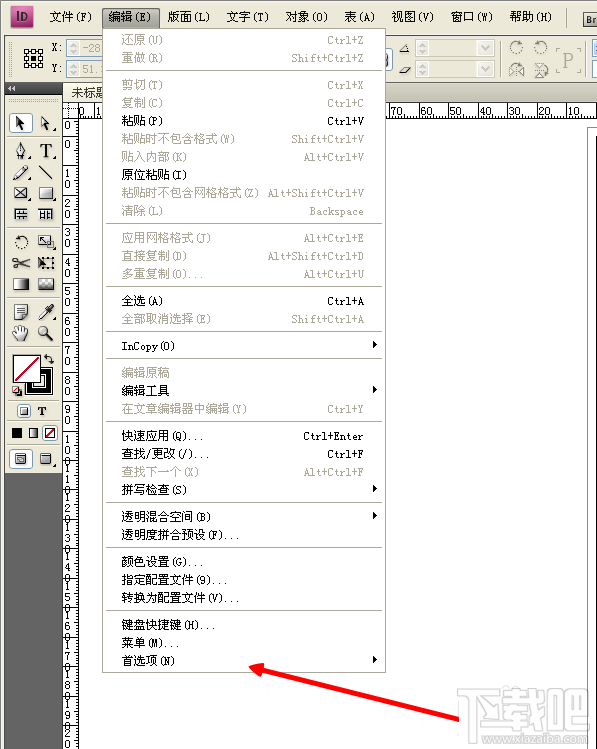Open the shear angle dropdown

click(x=485, y=70)
